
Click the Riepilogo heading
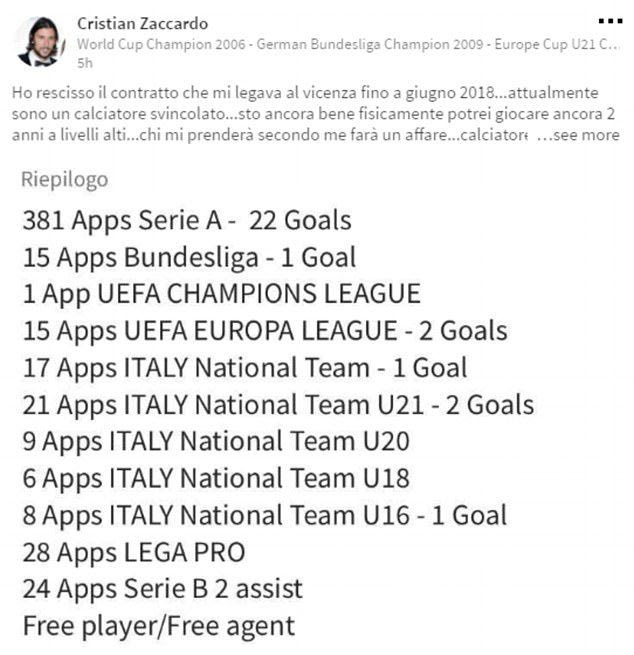64,180
